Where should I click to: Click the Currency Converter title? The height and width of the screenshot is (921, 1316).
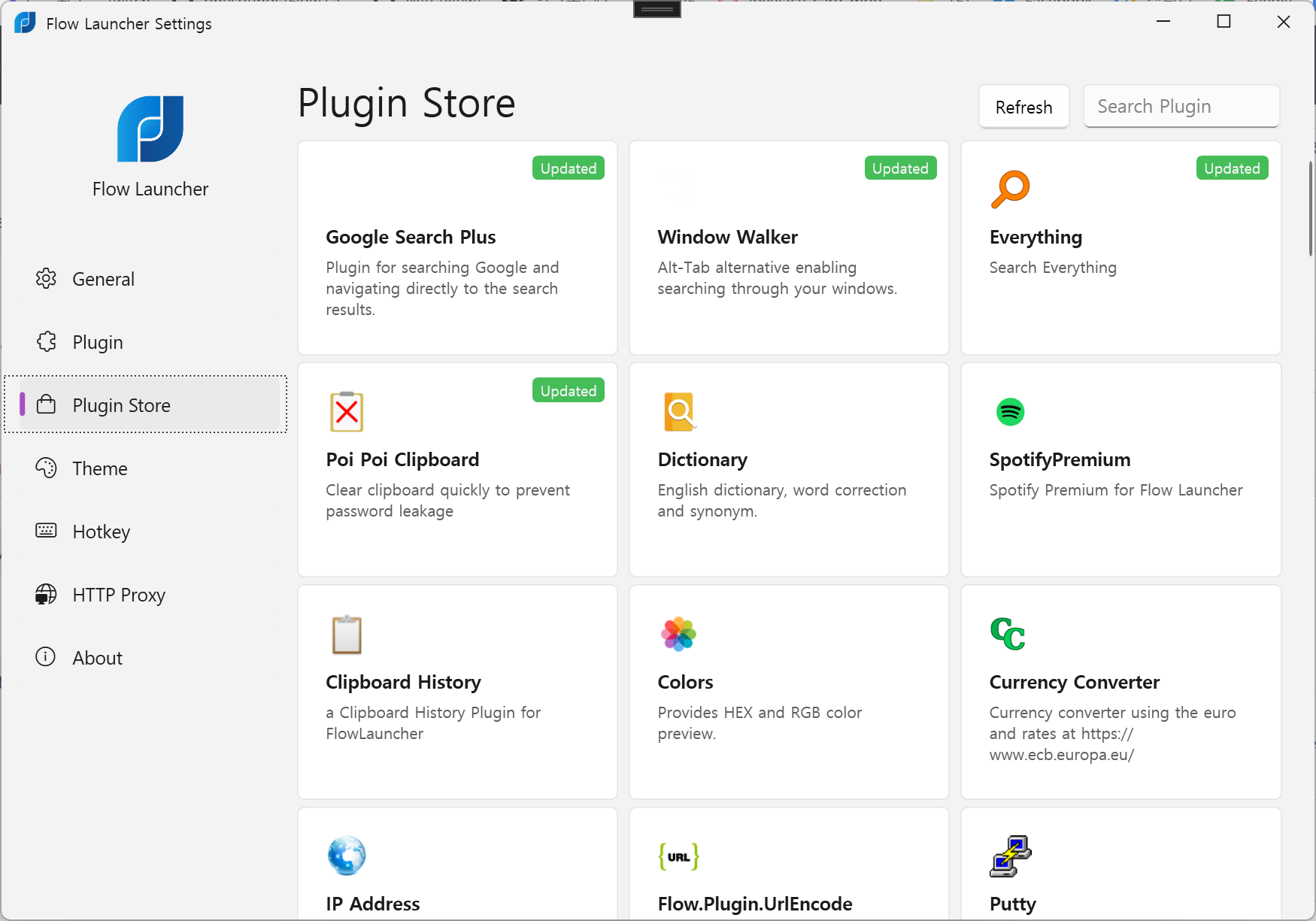1074,682
